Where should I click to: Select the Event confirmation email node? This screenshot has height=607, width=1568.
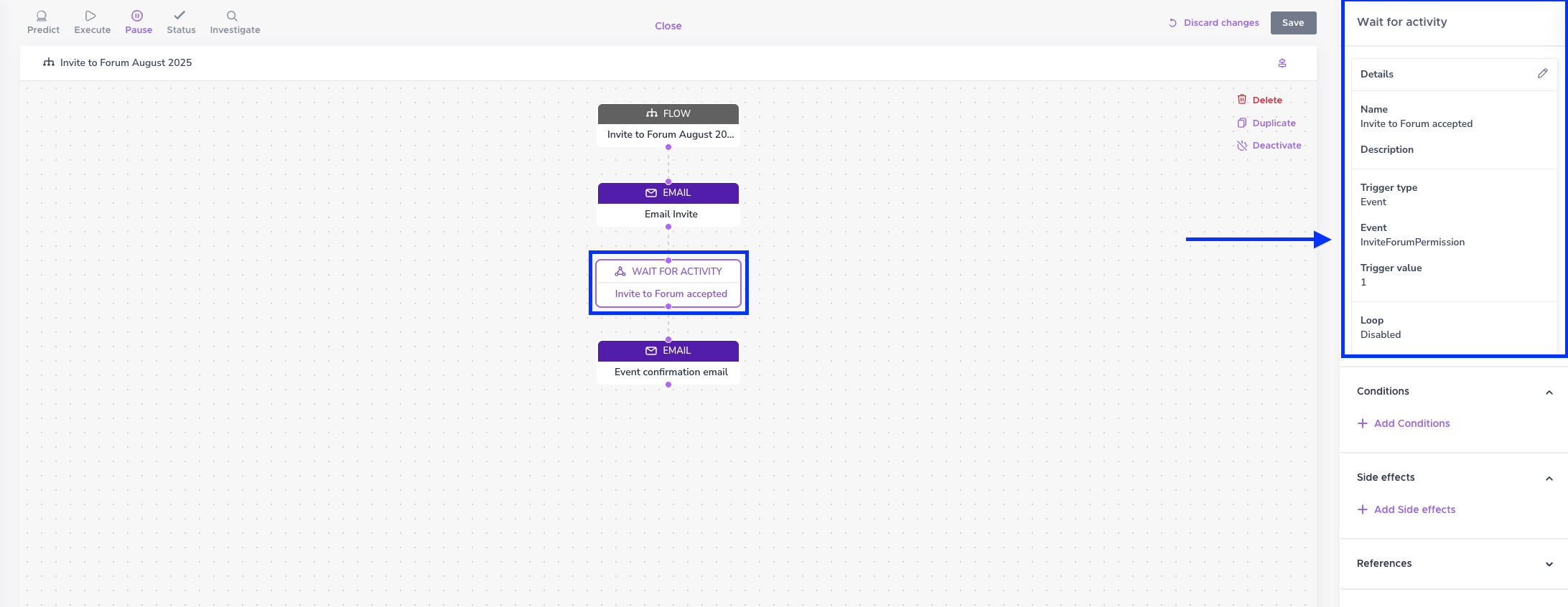pos(668,362)
